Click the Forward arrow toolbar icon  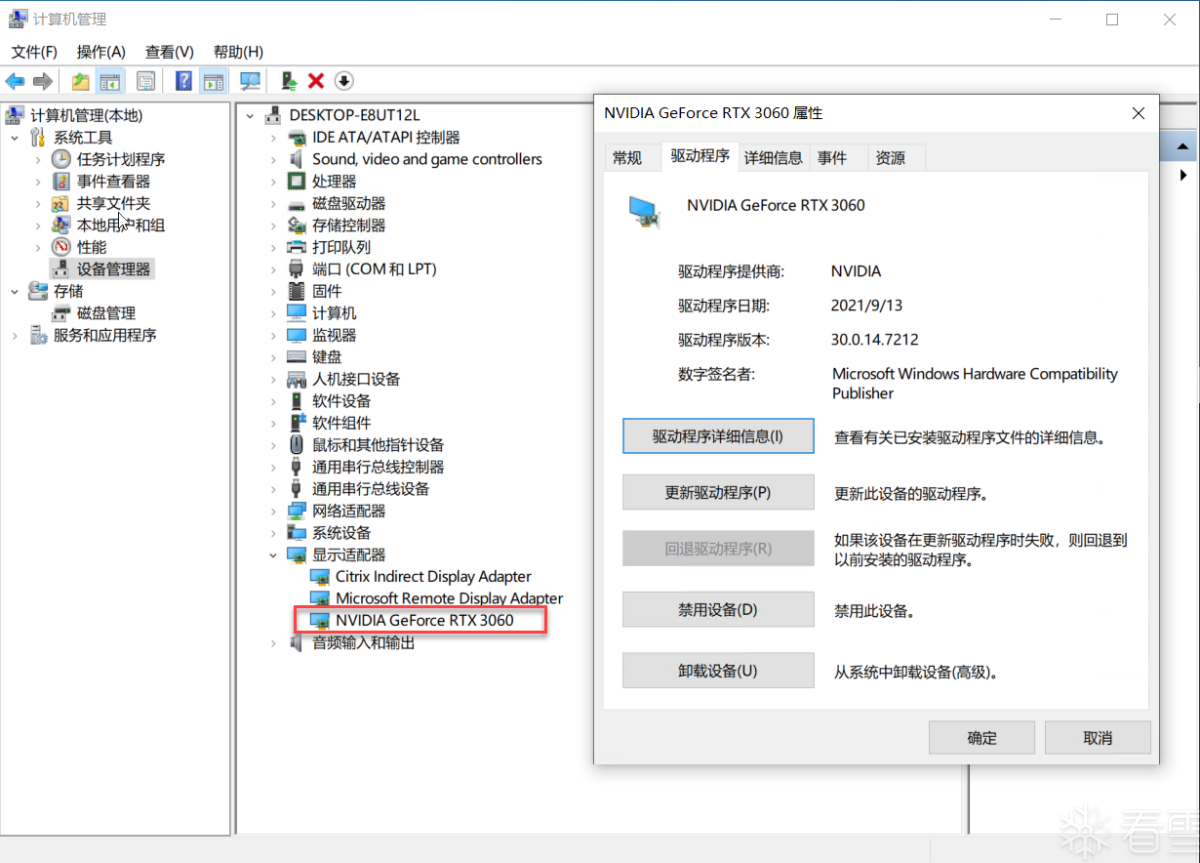(x=42, y=81)
